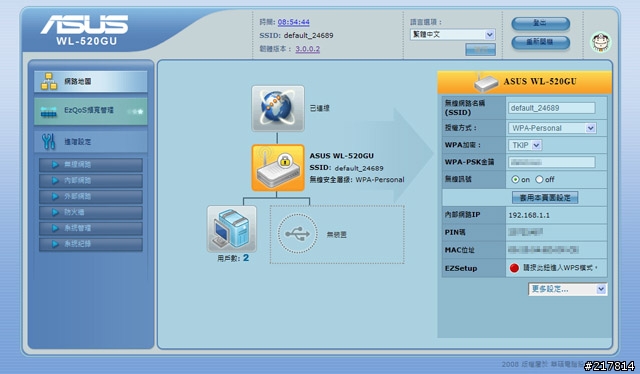Screen dimensions: 640x374
Task: Click the ASUS WL-520GU orange panel title
Action: click(x=540, y=81)
